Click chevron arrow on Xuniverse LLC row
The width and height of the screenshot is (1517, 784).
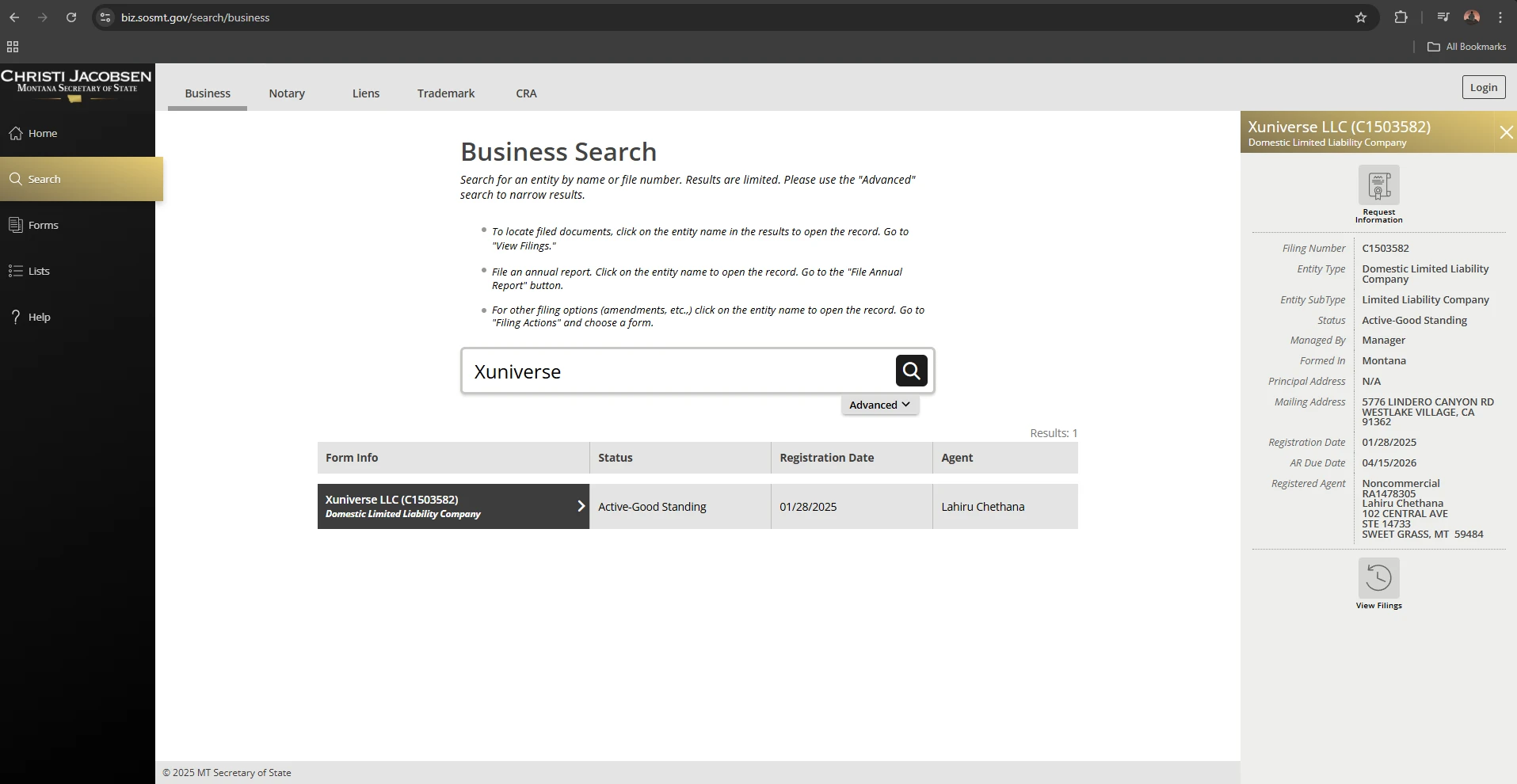581,506
